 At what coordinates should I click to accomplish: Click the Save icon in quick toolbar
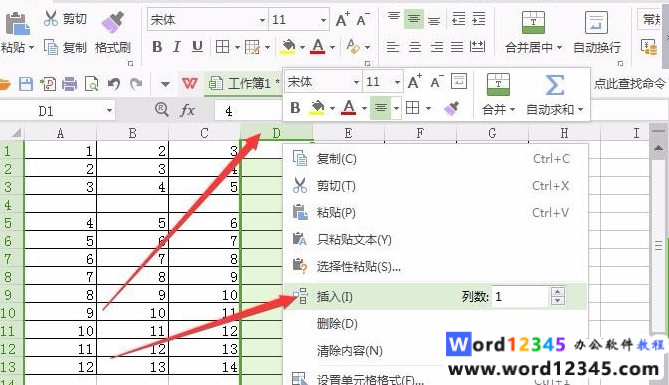click(x=26, y=84)
